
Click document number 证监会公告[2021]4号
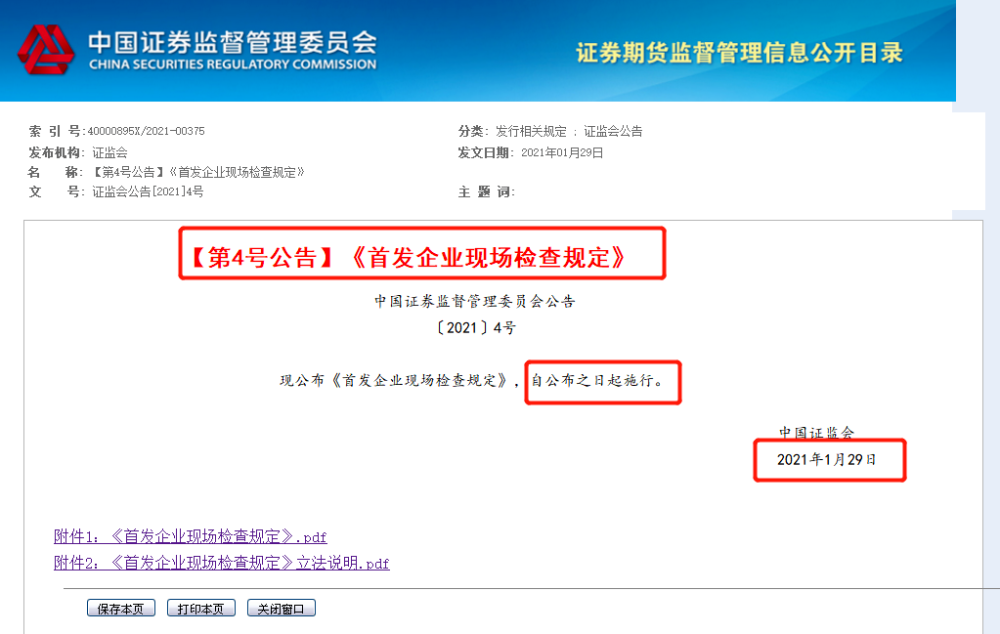pos(148,191)
